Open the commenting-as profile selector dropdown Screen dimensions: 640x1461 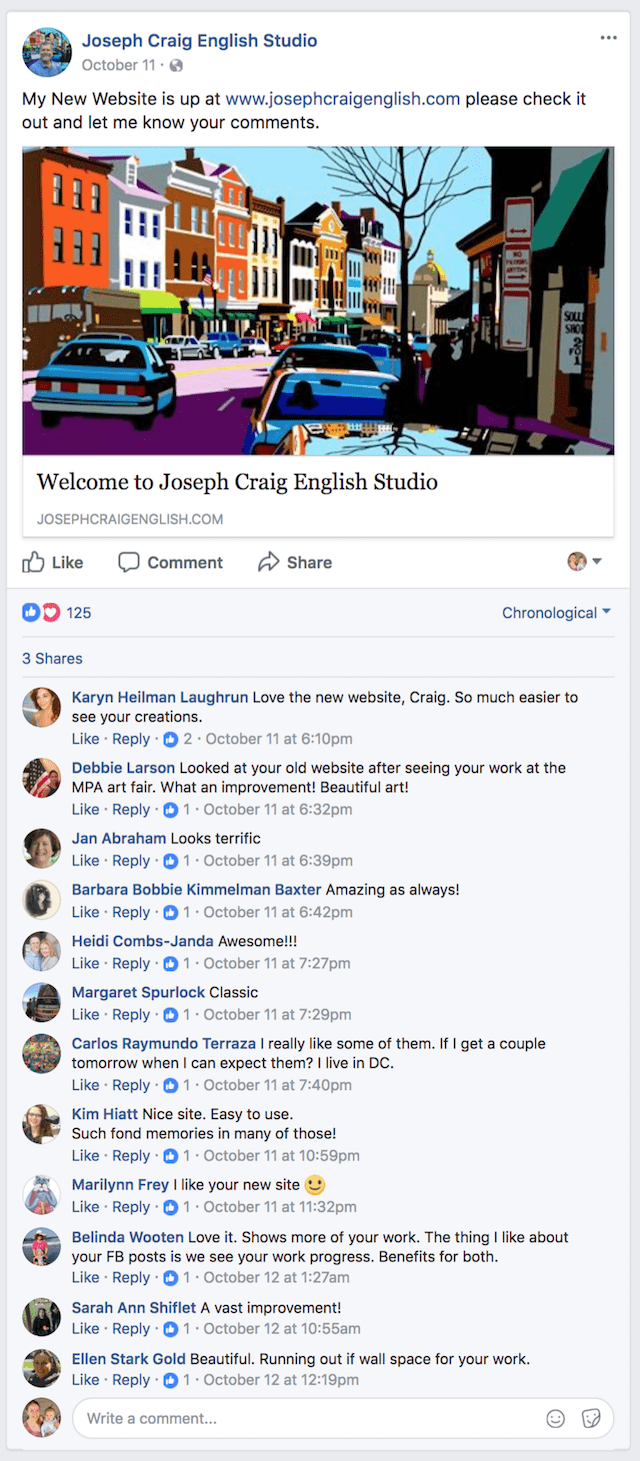tap(585, 562)
